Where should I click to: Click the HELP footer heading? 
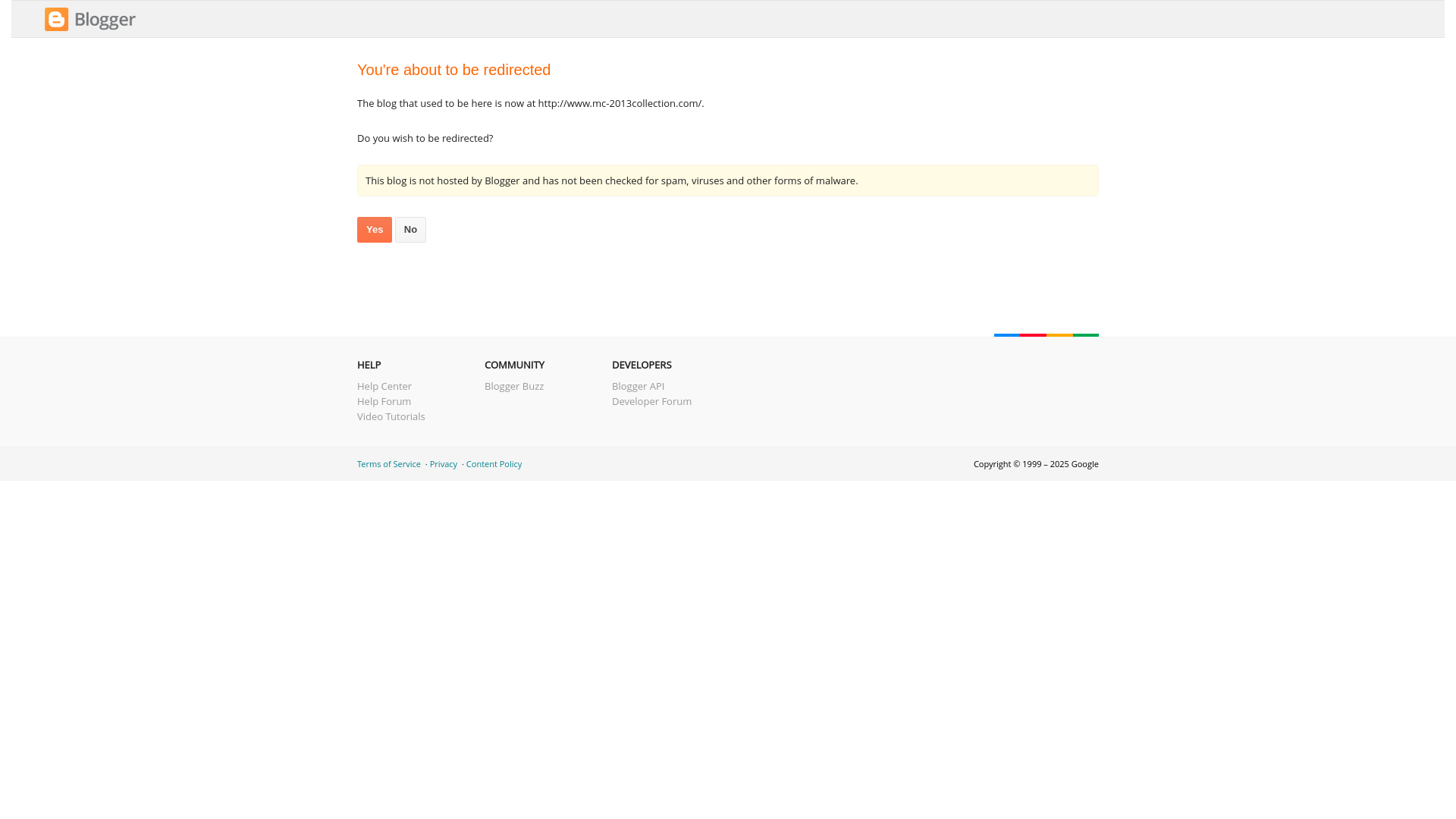[369, 365]
